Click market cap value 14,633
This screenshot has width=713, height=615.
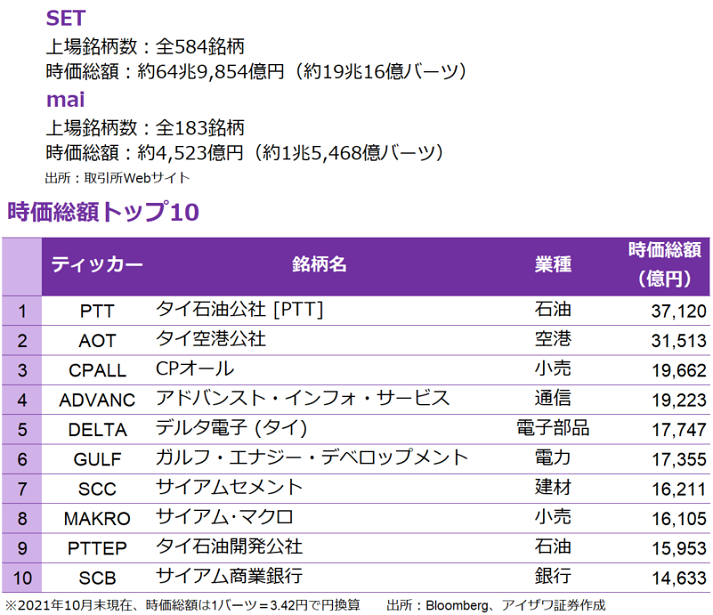coord(678,578)
